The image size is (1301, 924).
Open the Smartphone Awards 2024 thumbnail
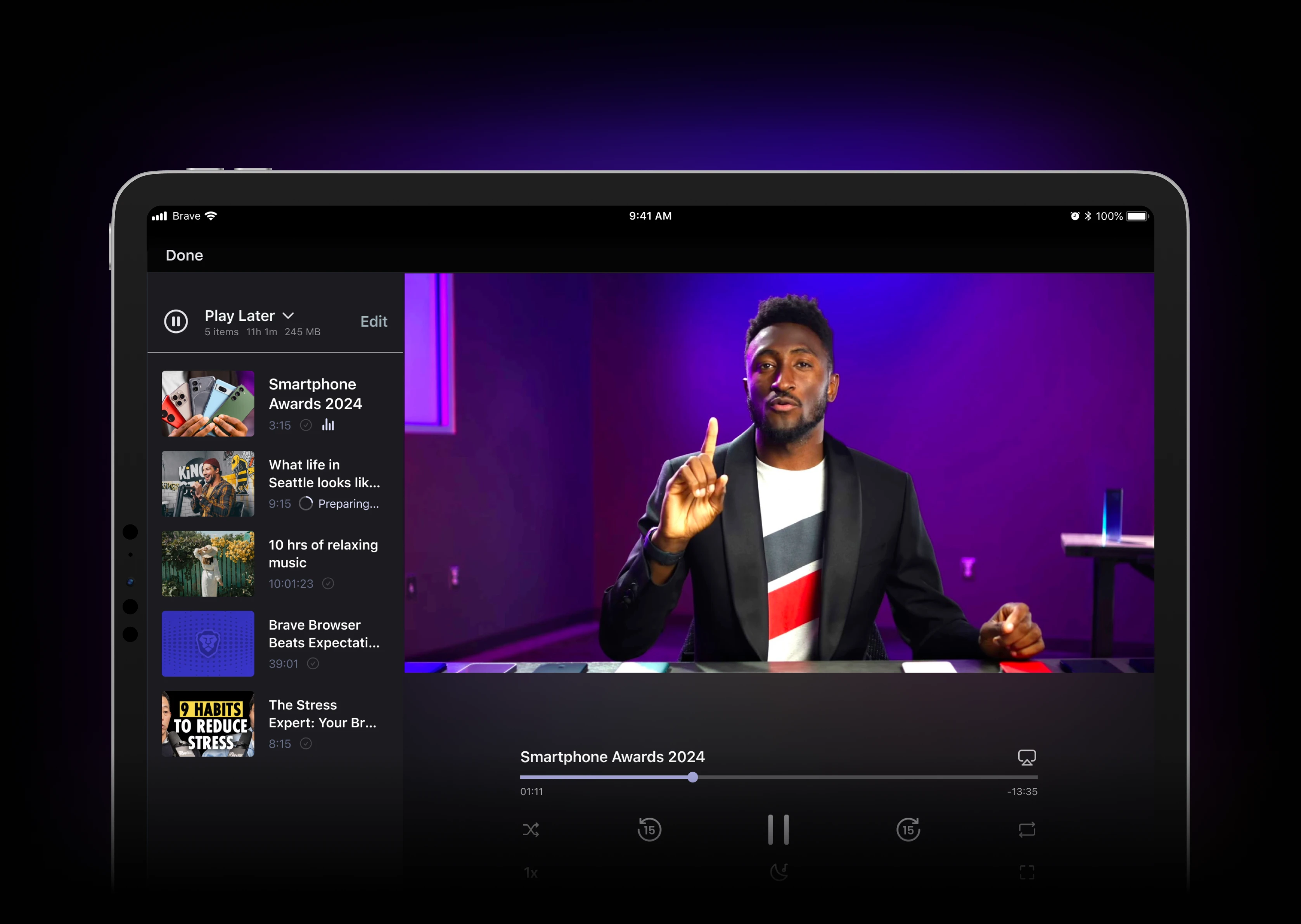208,404
